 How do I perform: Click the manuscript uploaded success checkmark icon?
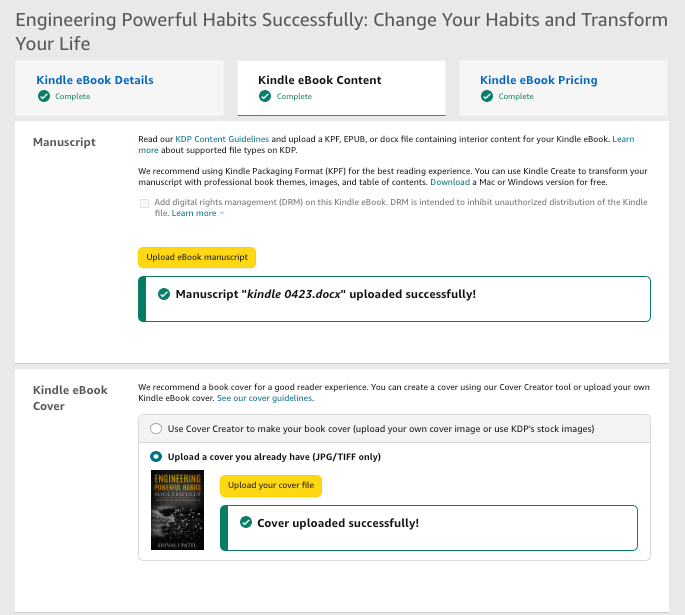tap(164, 294)
